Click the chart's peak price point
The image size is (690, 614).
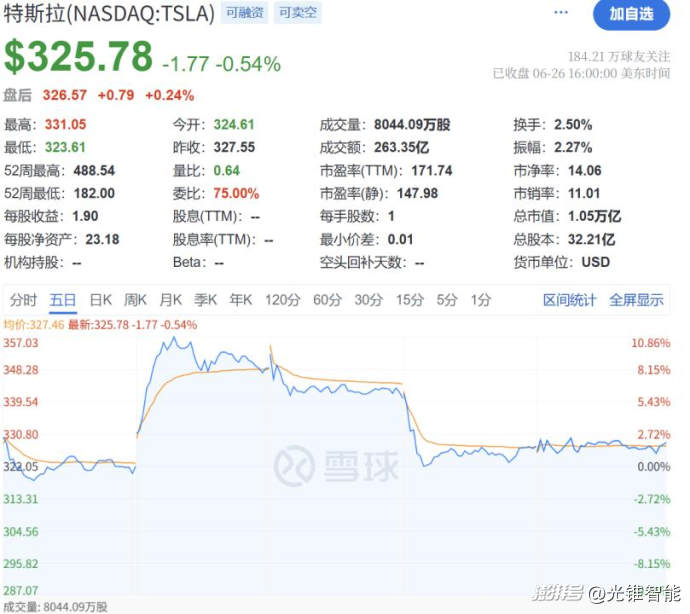tap(174, 338)
